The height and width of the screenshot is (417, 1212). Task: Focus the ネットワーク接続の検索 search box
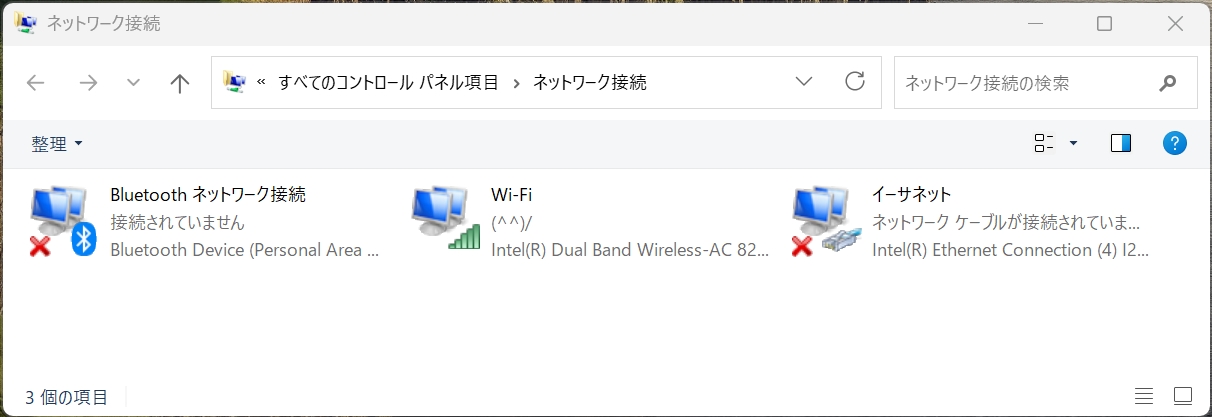coord(1020,83)
